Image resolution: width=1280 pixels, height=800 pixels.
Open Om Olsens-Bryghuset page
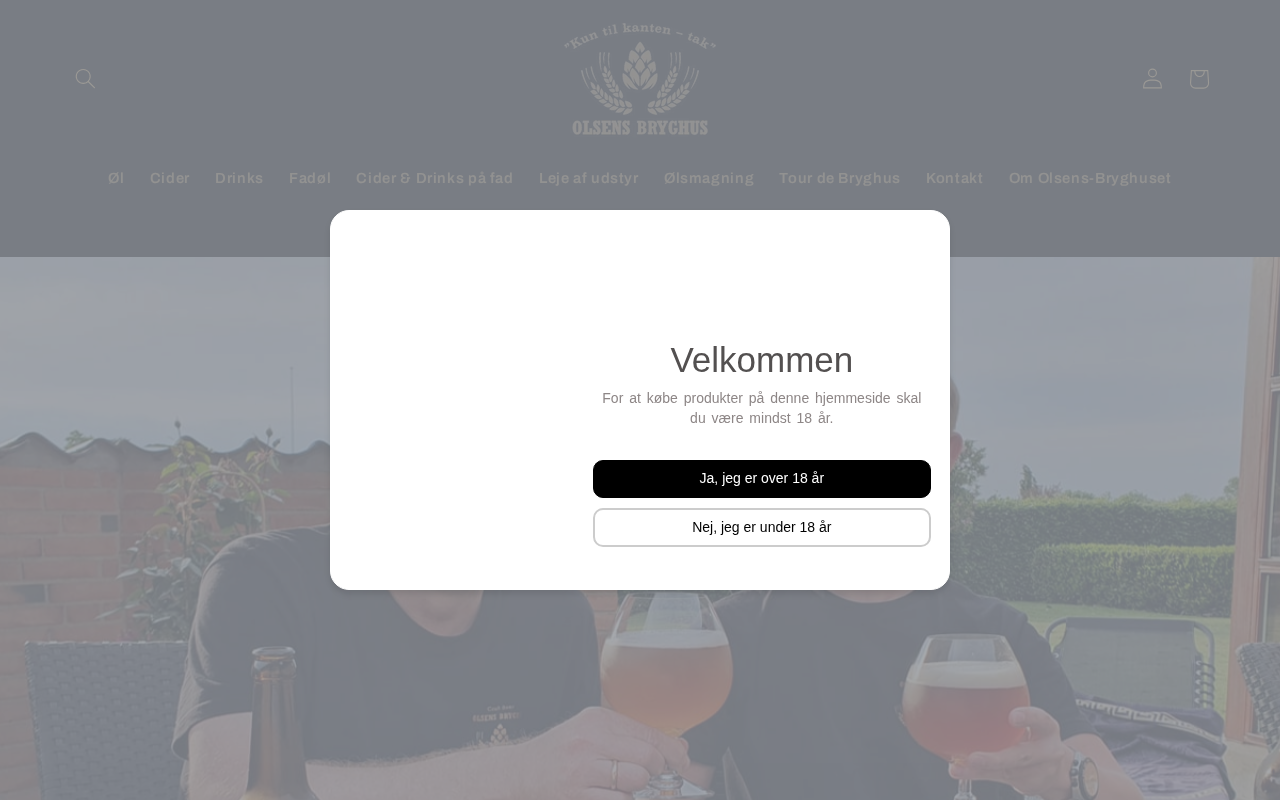point(1090,178)
